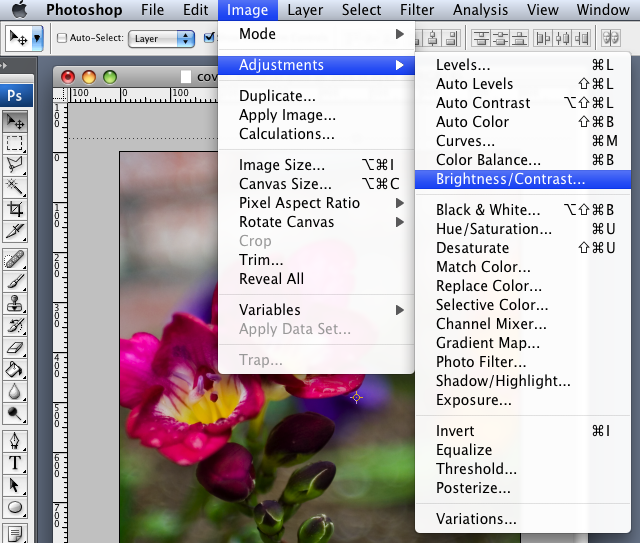Select the Move tool in toolbox

[x=15, y=121]
